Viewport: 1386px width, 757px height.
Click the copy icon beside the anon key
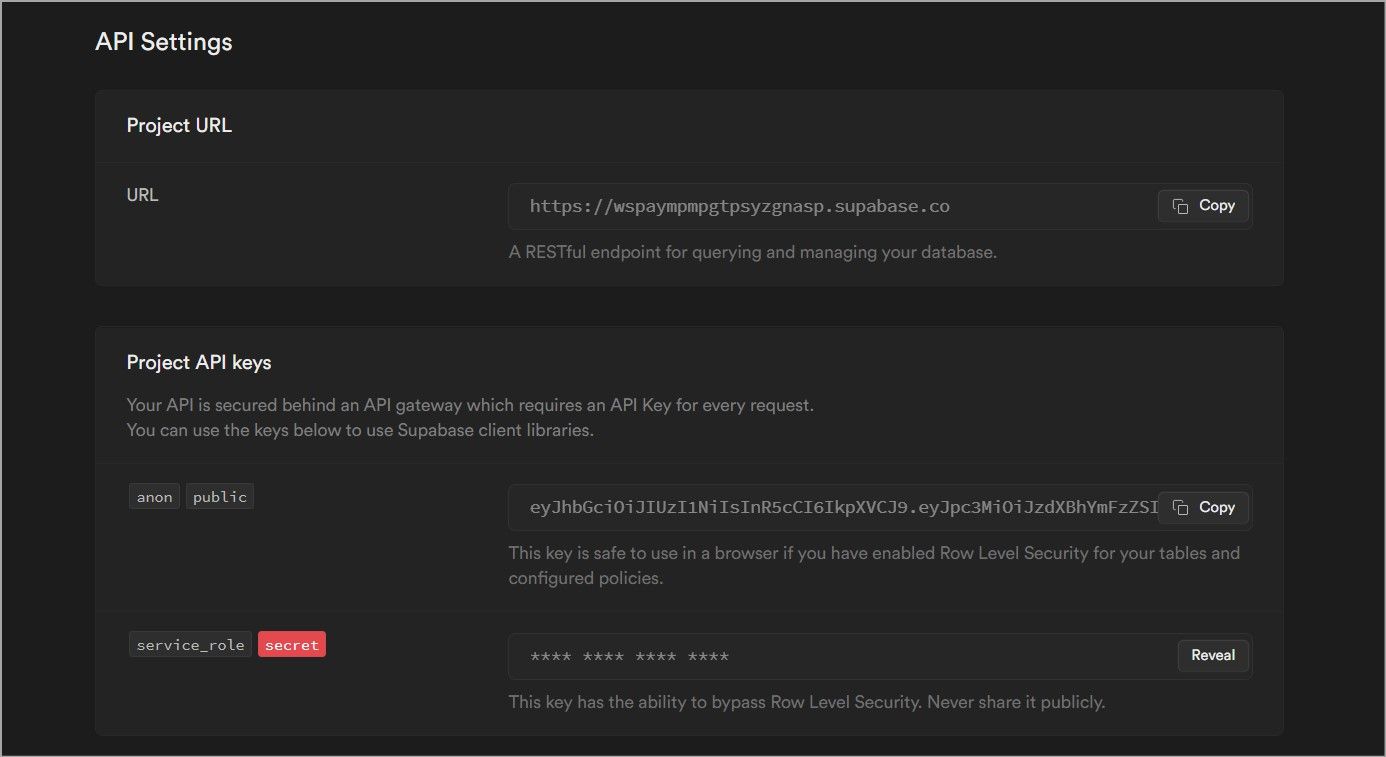1181,508
